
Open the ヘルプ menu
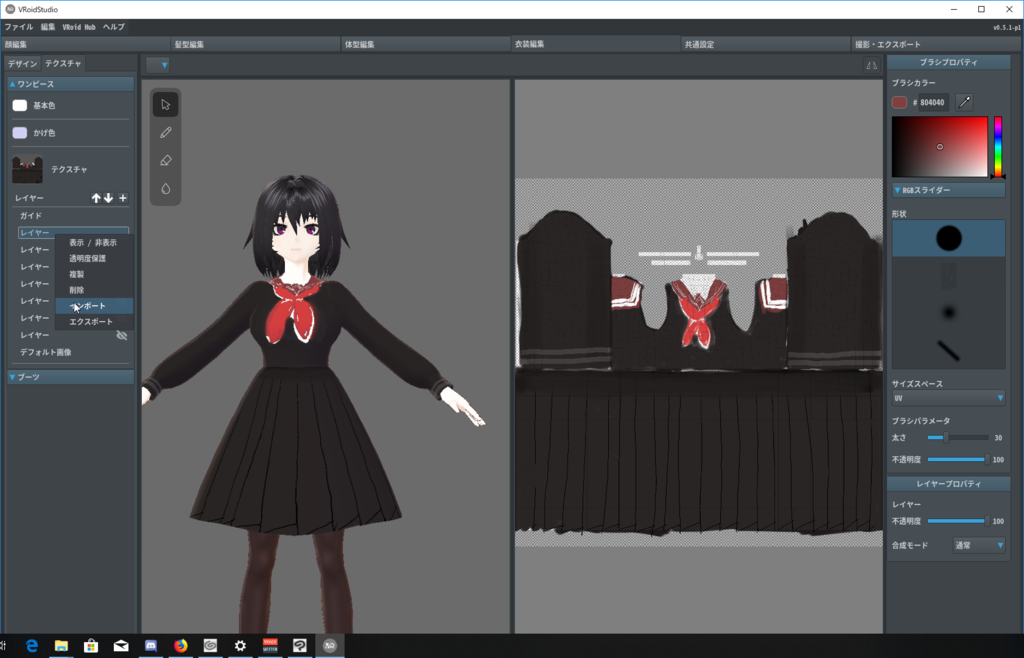click(x=114, y=27)
